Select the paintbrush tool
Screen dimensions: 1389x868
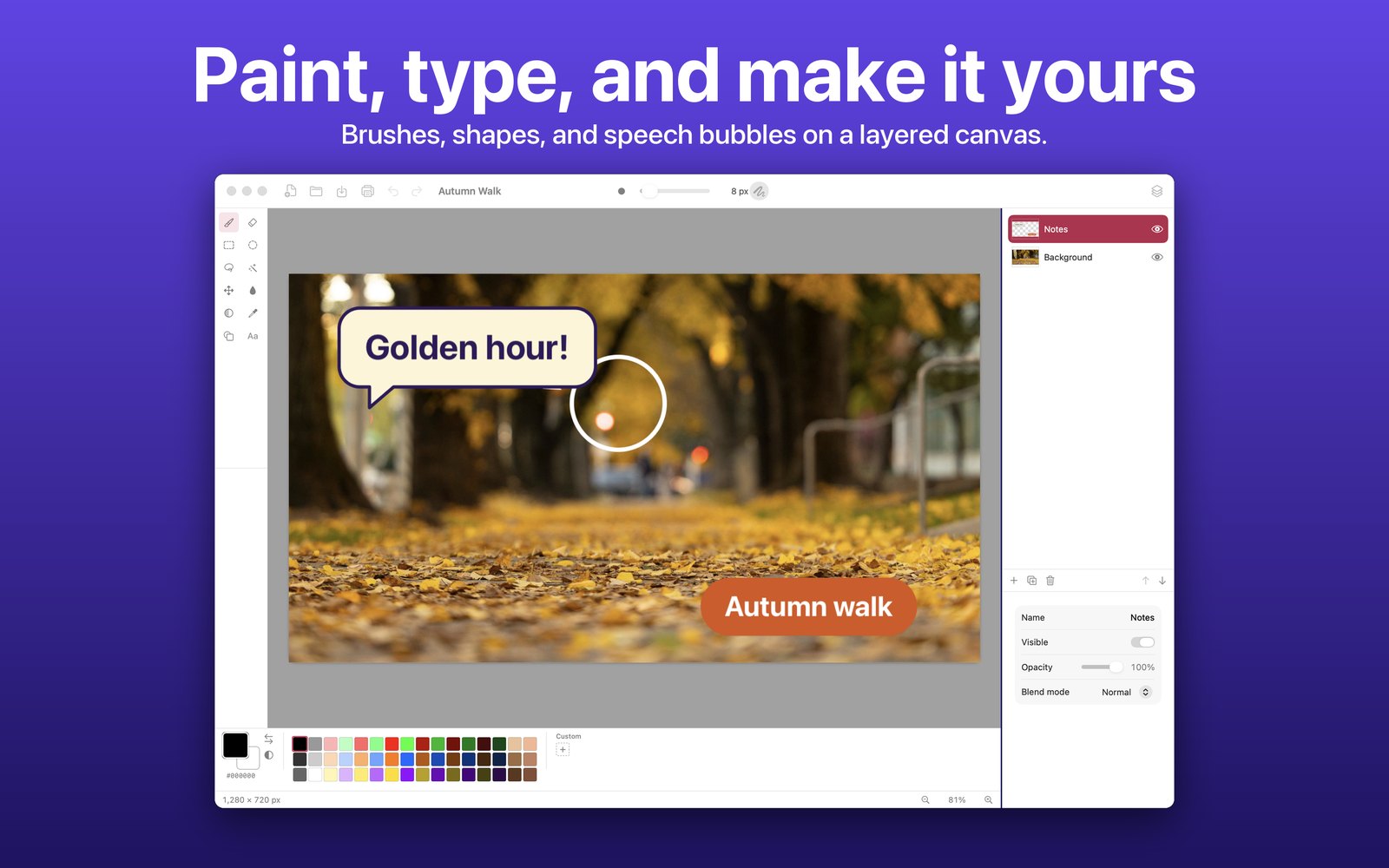(229, 223)
